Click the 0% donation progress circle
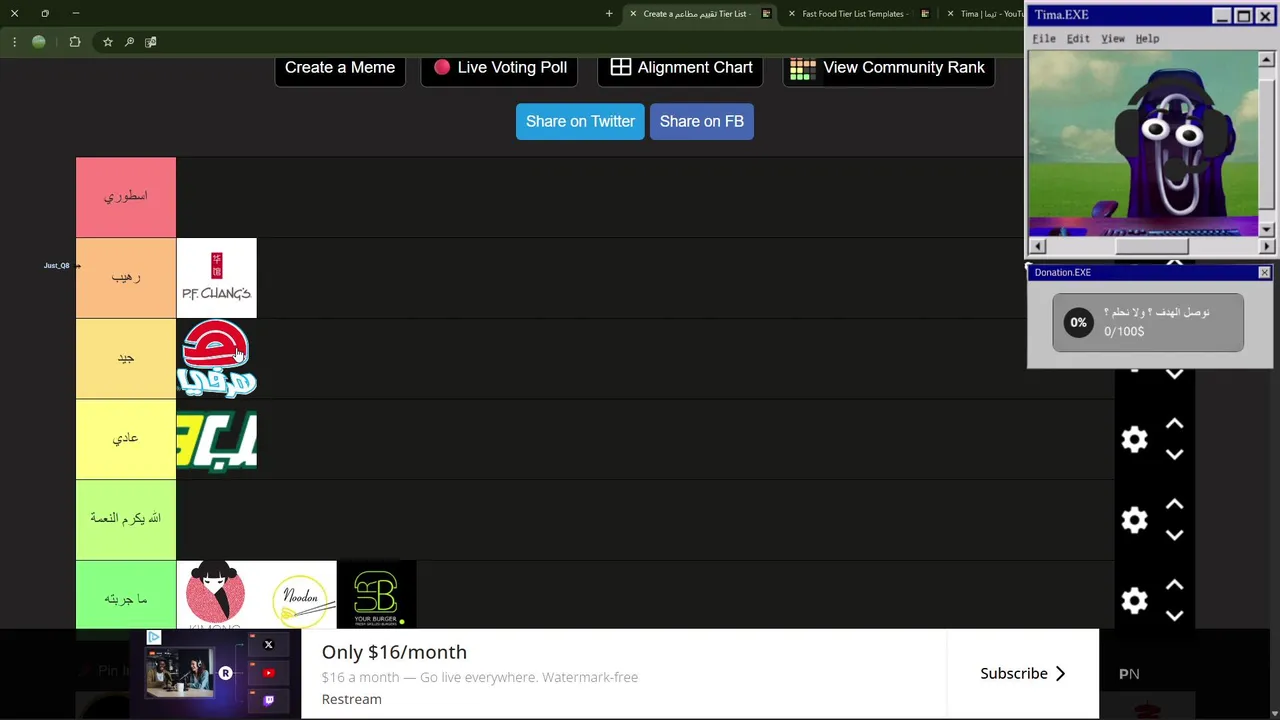 (x=1078, y=323)
